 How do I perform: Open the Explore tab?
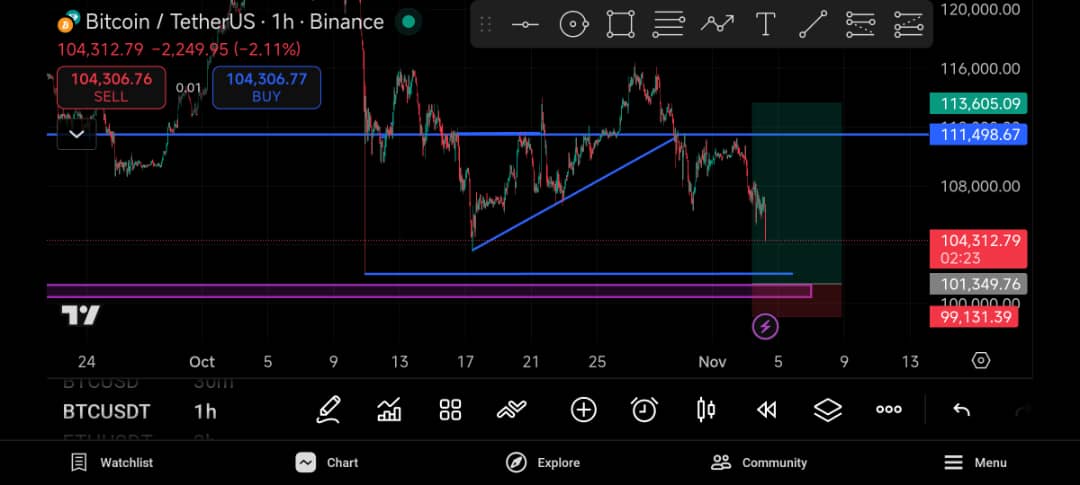pos(542,463)
